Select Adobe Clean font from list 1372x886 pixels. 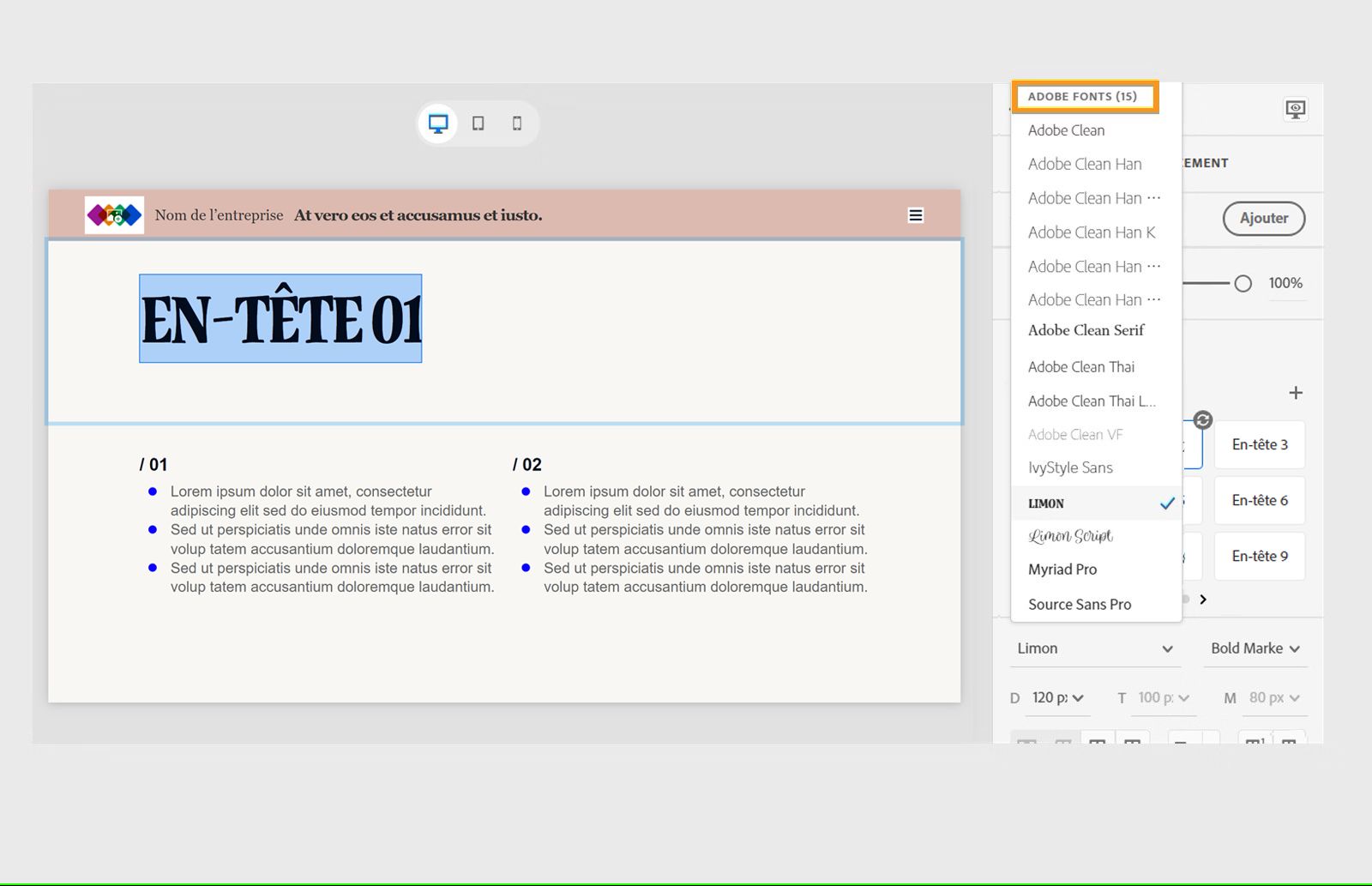(1096, 130)
